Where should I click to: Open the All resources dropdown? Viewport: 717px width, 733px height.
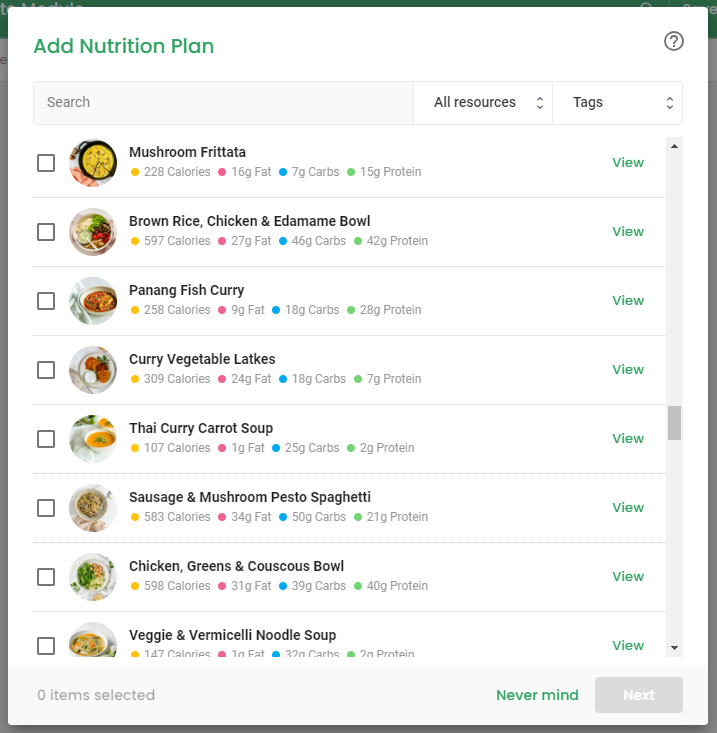[x=483, y=103]
